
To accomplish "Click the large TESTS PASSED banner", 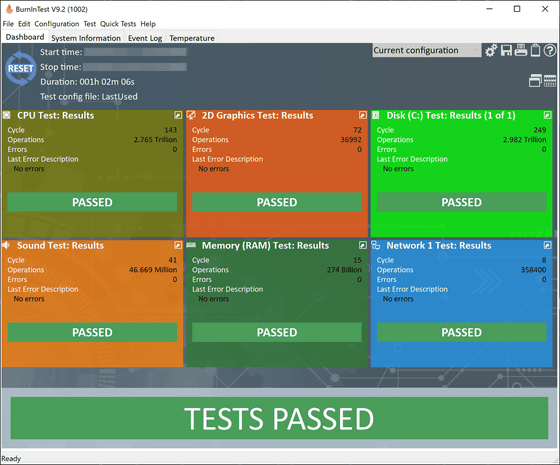I will tap(279, 418).
